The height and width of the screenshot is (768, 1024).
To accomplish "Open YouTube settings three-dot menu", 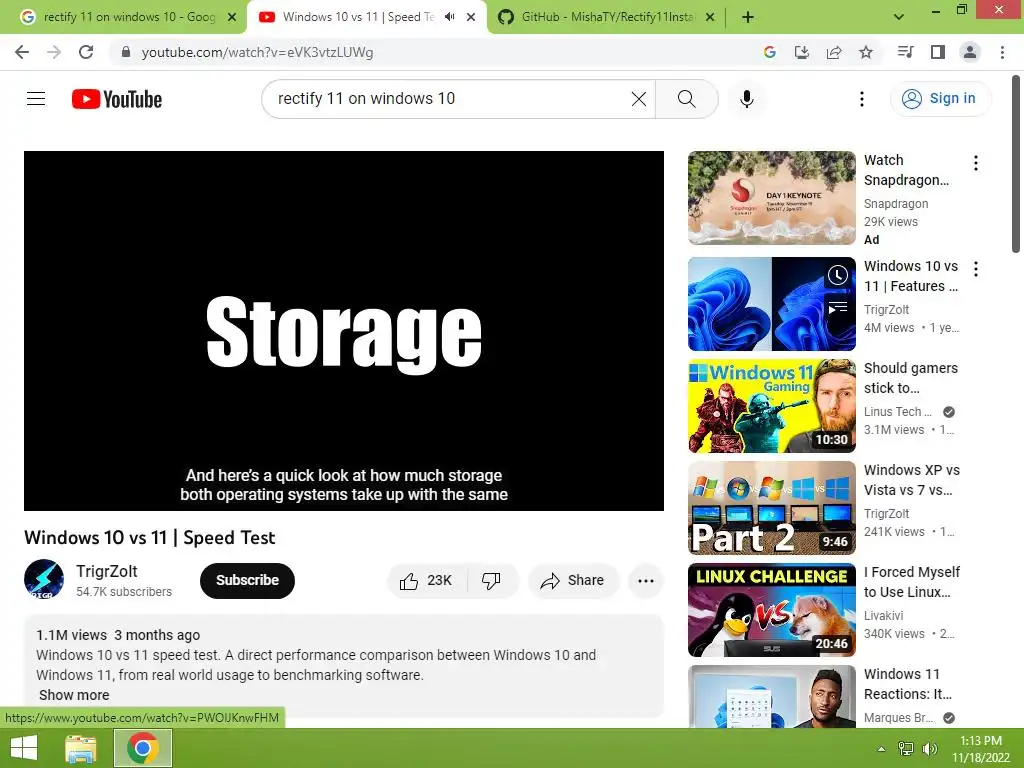I will (x=861, y=99).
